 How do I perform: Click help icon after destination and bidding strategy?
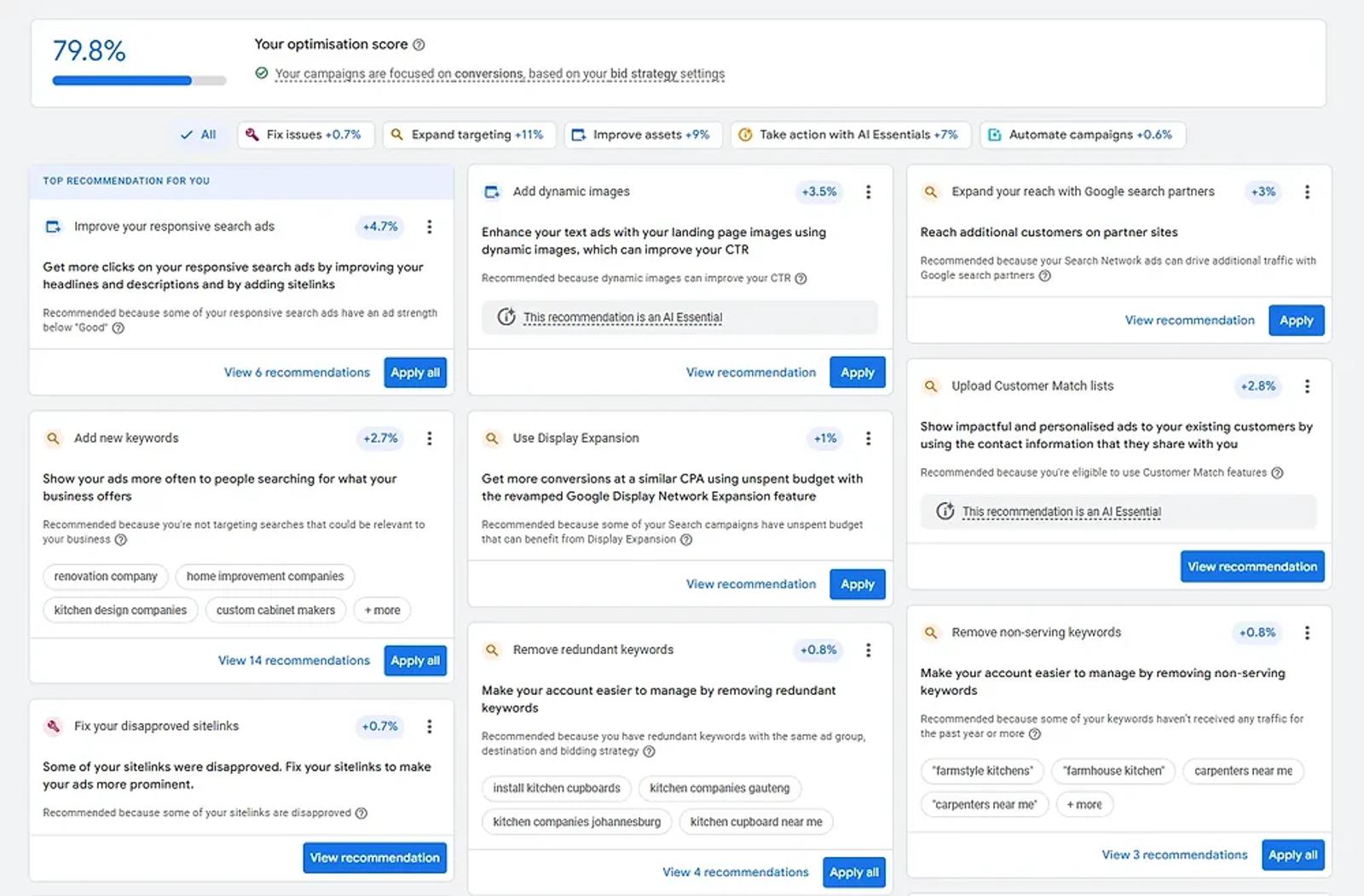(649, 751)
